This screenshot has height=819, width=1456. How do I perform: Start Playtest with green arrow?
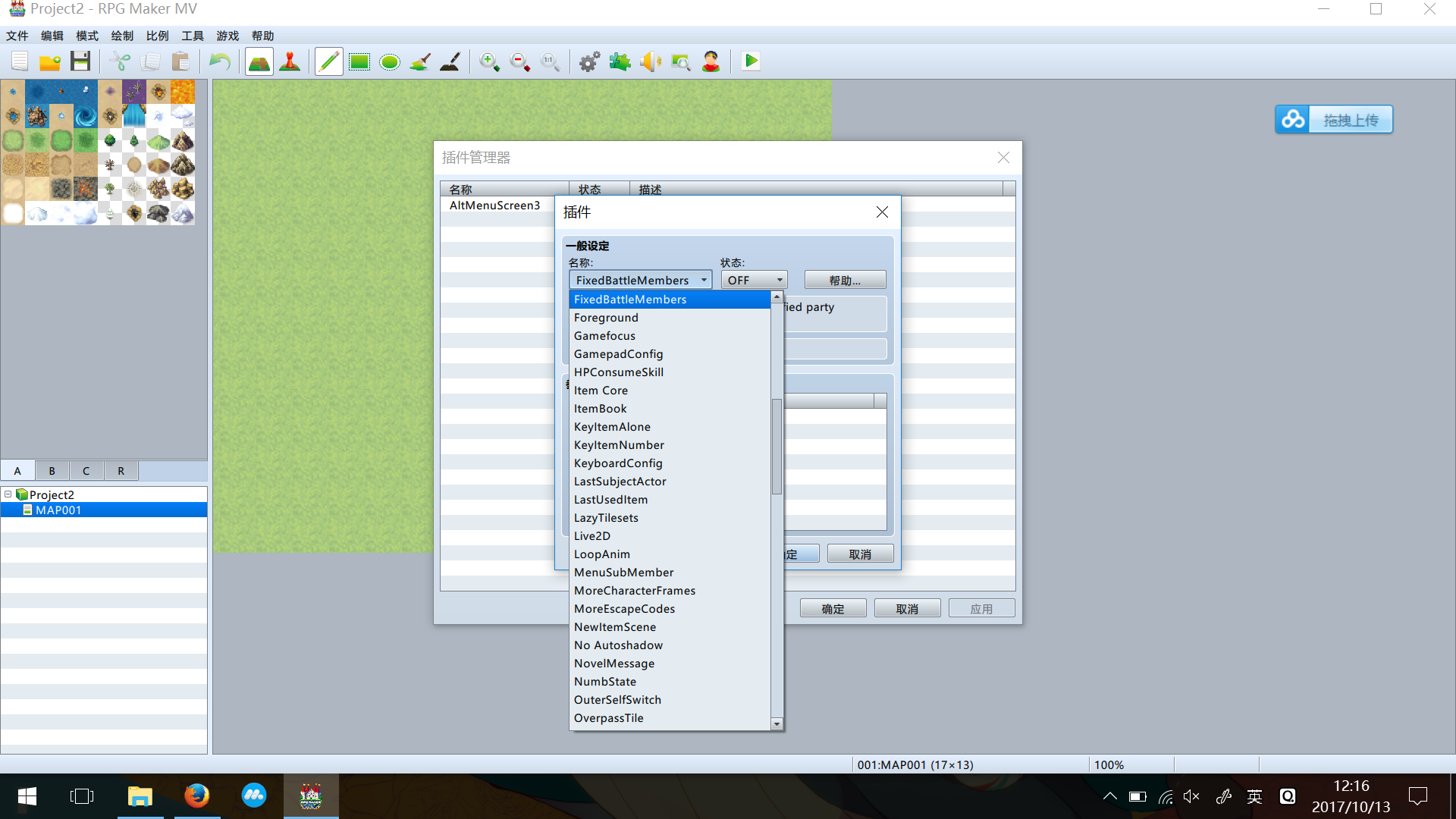point(751,61)
